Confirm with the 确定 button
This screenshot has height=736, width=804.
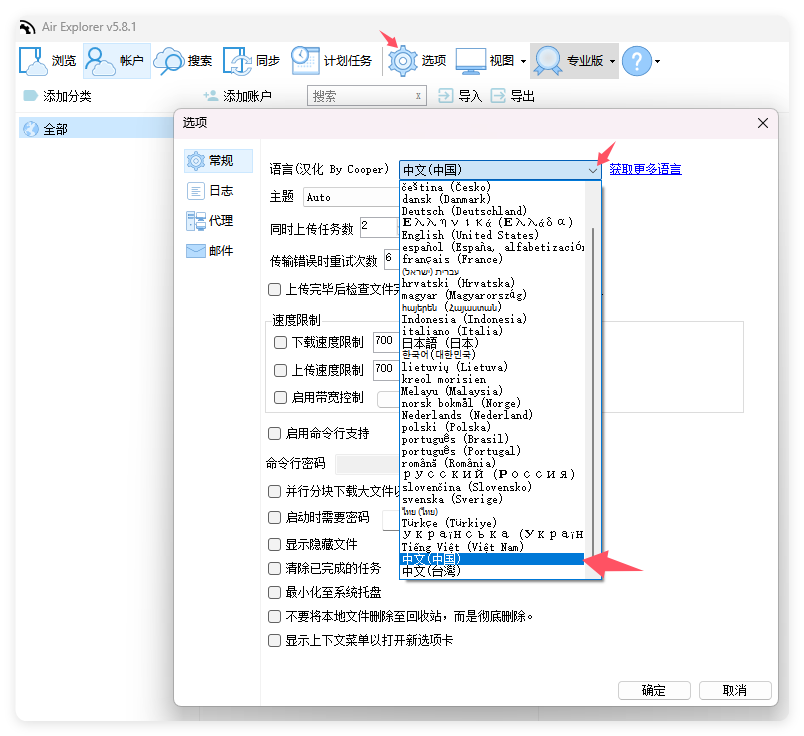click(x=654, y=690)
